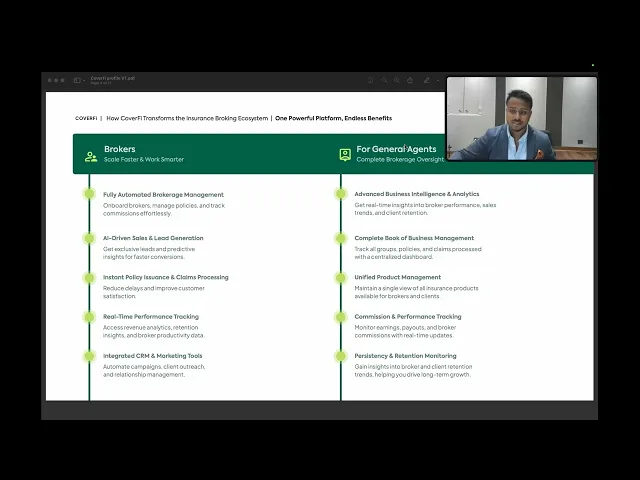This screenshot has width=640, height=480.
Task: Click 'One Powerful Platform, Endless Benefits' heading
Action: tap(333, 118)
